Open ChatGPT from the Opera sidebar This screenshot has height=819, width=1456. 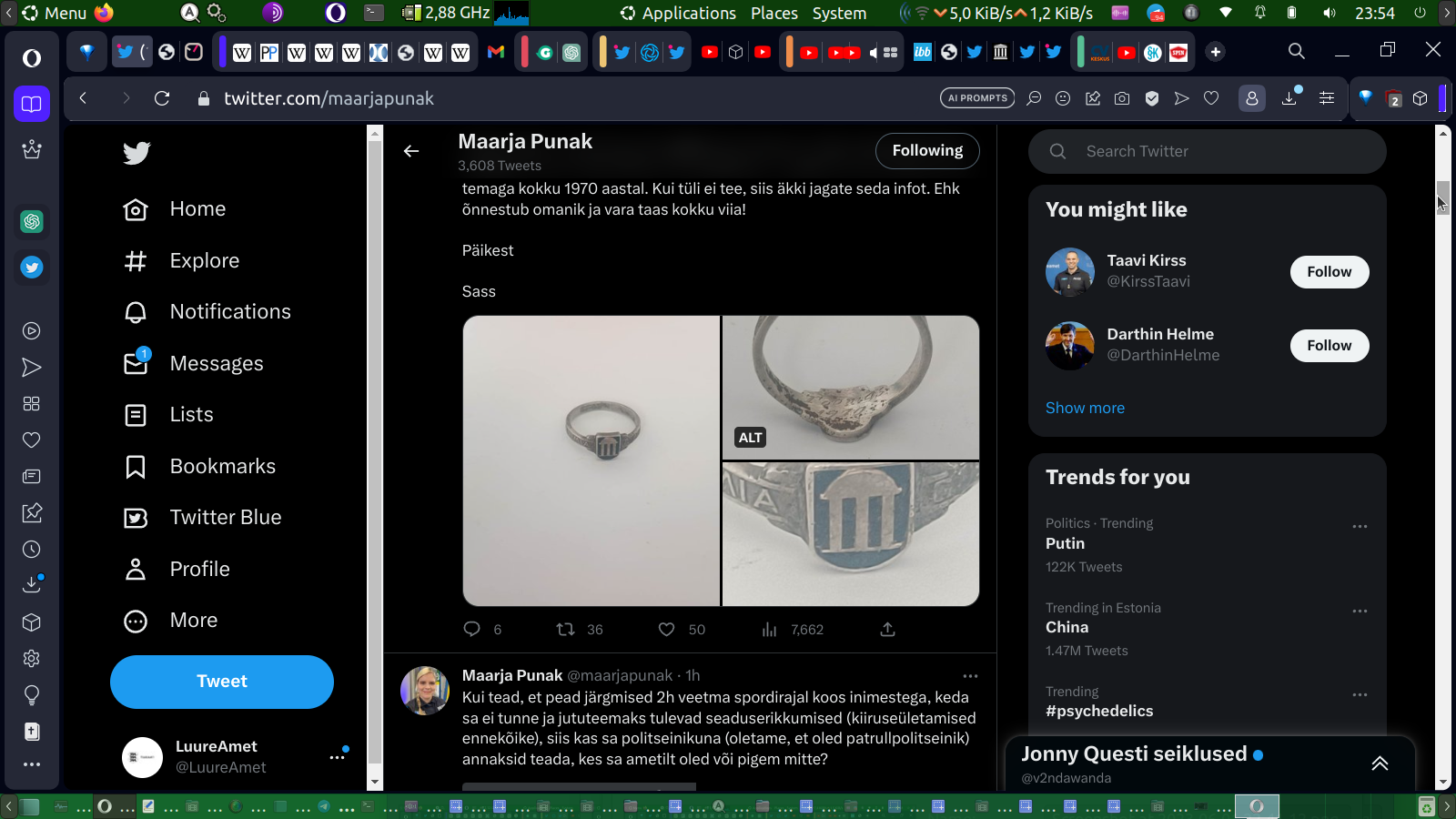point(32,221)
